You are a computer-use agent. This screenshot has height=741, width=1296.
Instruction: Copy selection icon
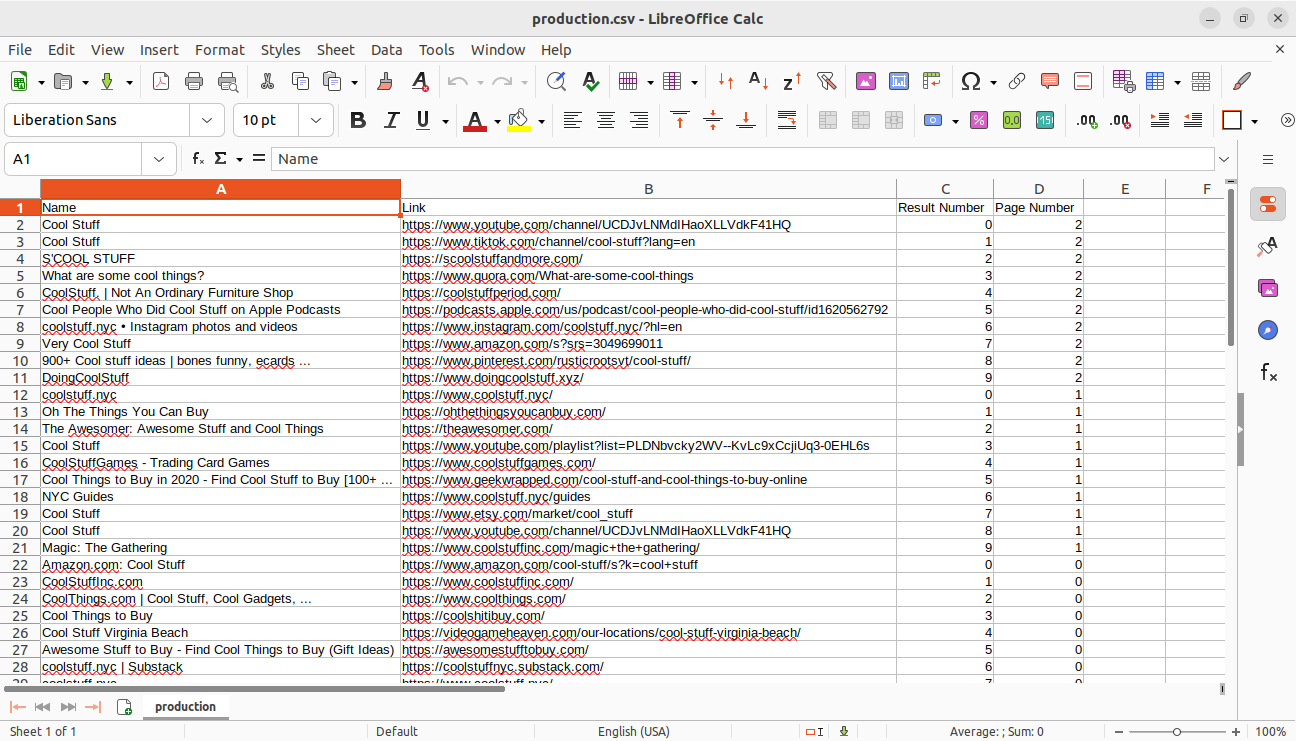[300, 82]
